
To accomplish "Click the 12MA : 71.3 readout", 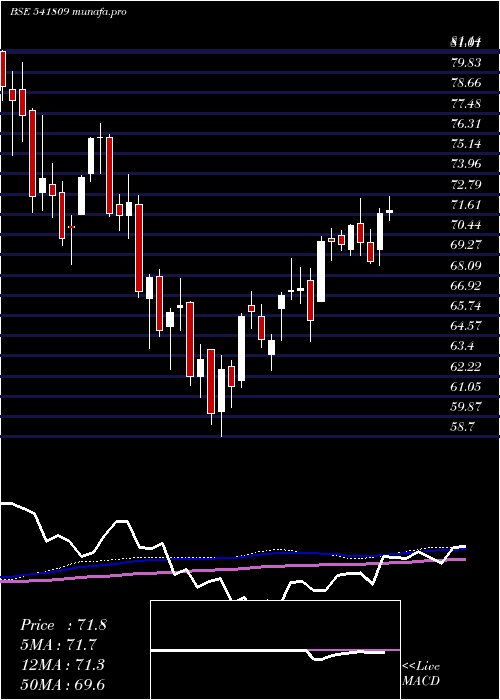I will [x=62, y=665].
